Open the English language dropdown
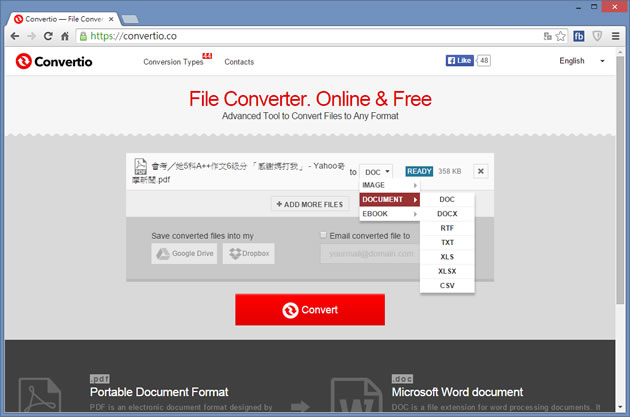 [x=582, y=61]
